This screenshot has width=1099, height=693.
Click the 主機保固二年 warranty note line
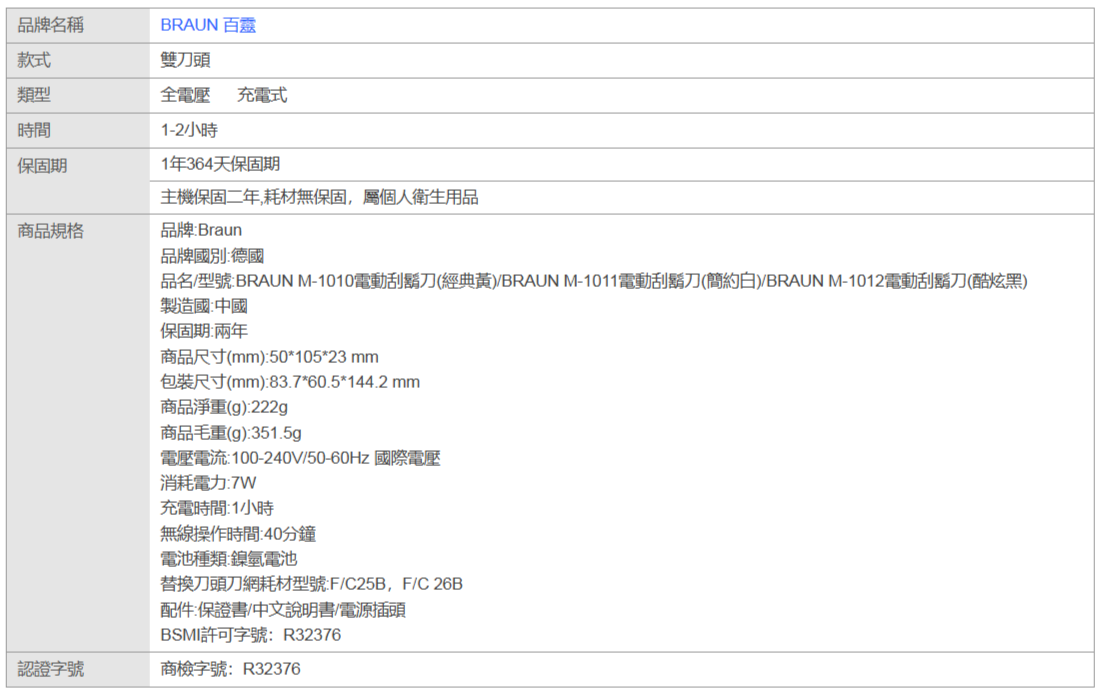pyautogui.click(x=319, y=198)
